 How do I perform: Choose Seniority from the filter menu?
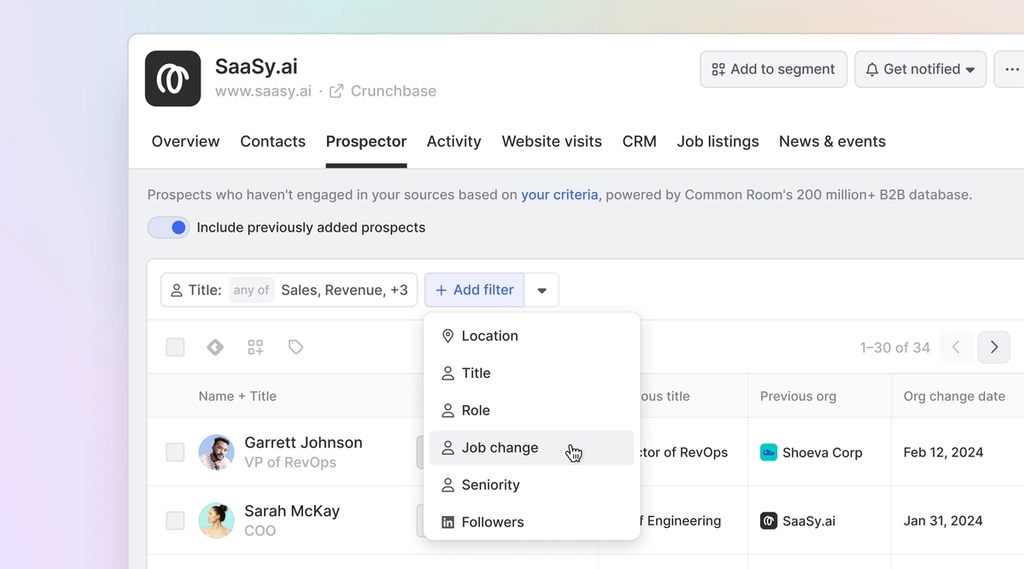[532, 485]
